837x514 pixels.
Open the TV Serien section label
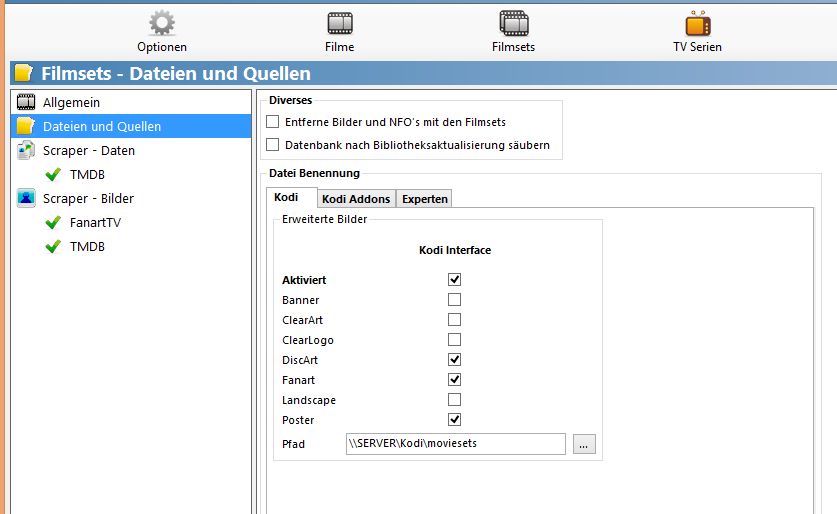(x=698, y=47)
